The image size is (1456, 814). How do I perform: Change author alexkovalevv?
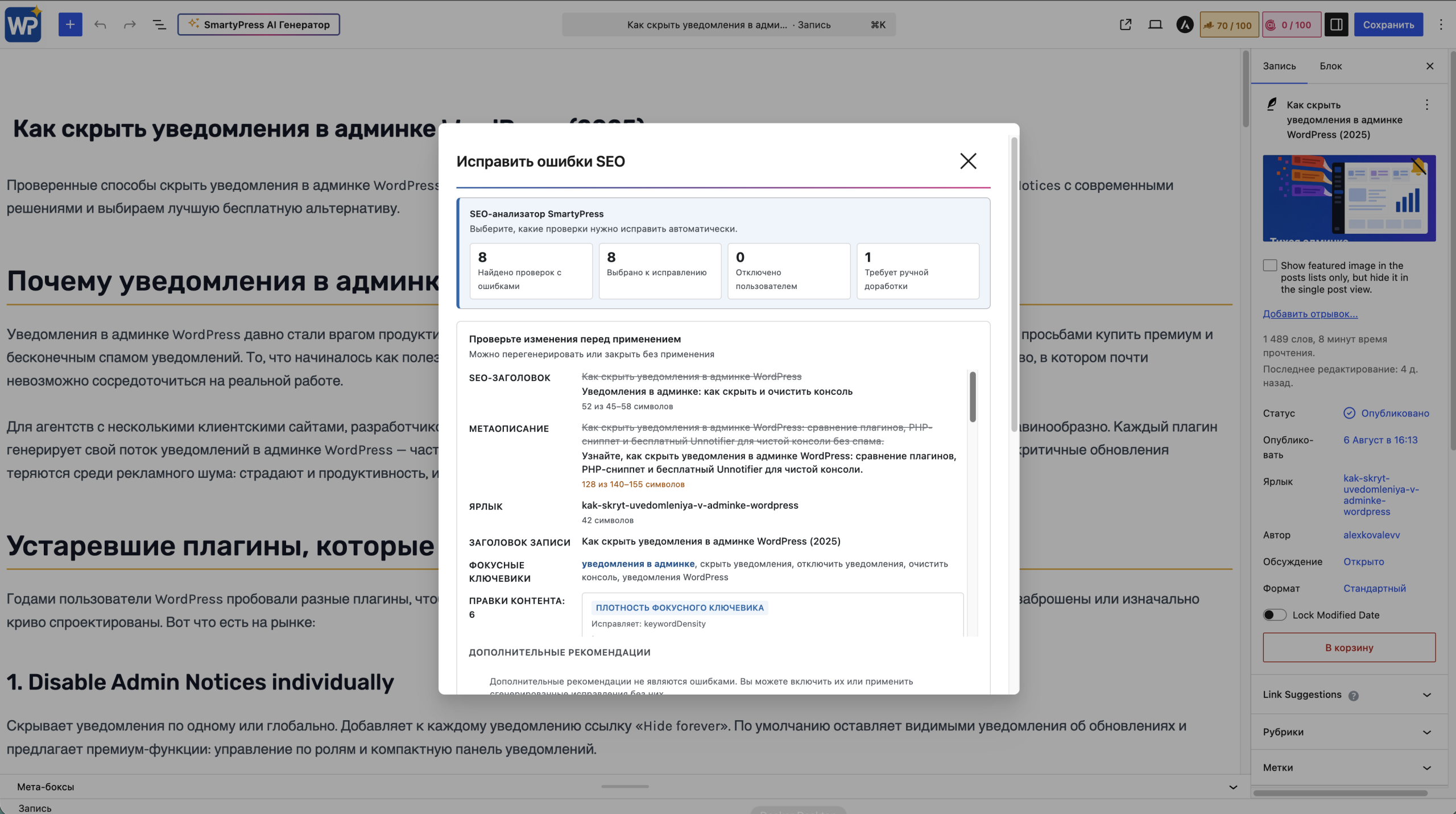tap(1371, 535)
